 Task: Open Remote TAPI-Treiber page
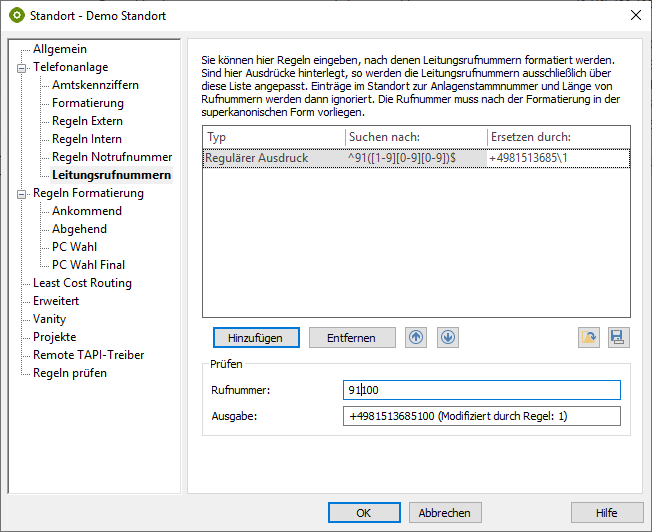[88, 355]
